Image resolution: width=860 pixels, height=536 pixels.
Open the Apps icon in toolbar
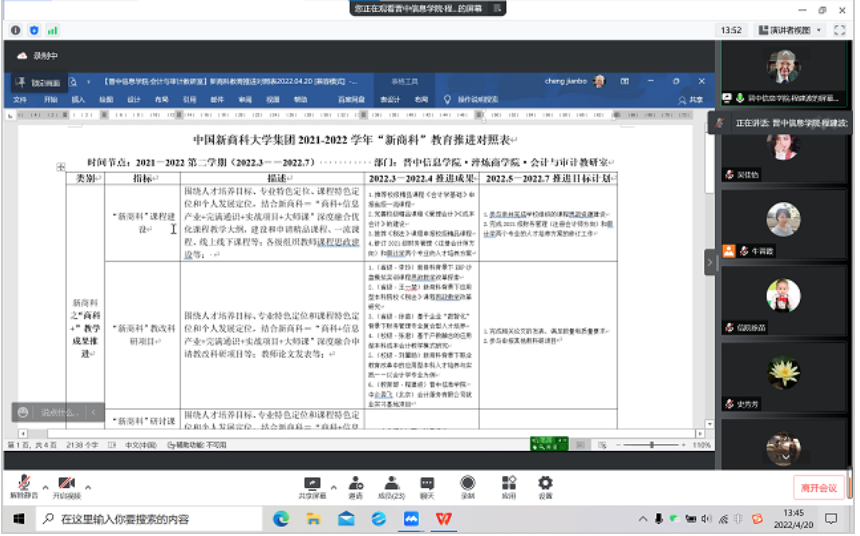(x=508, y=484)
